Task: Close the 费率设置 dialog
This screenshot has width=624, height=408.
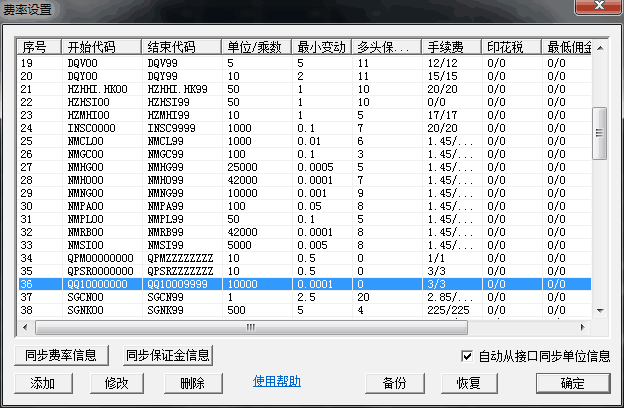Action: 599,6
